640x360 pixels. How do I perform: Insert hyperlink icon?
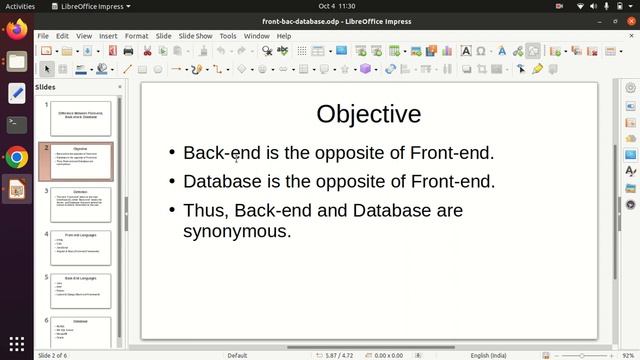[x=518, y=51]
